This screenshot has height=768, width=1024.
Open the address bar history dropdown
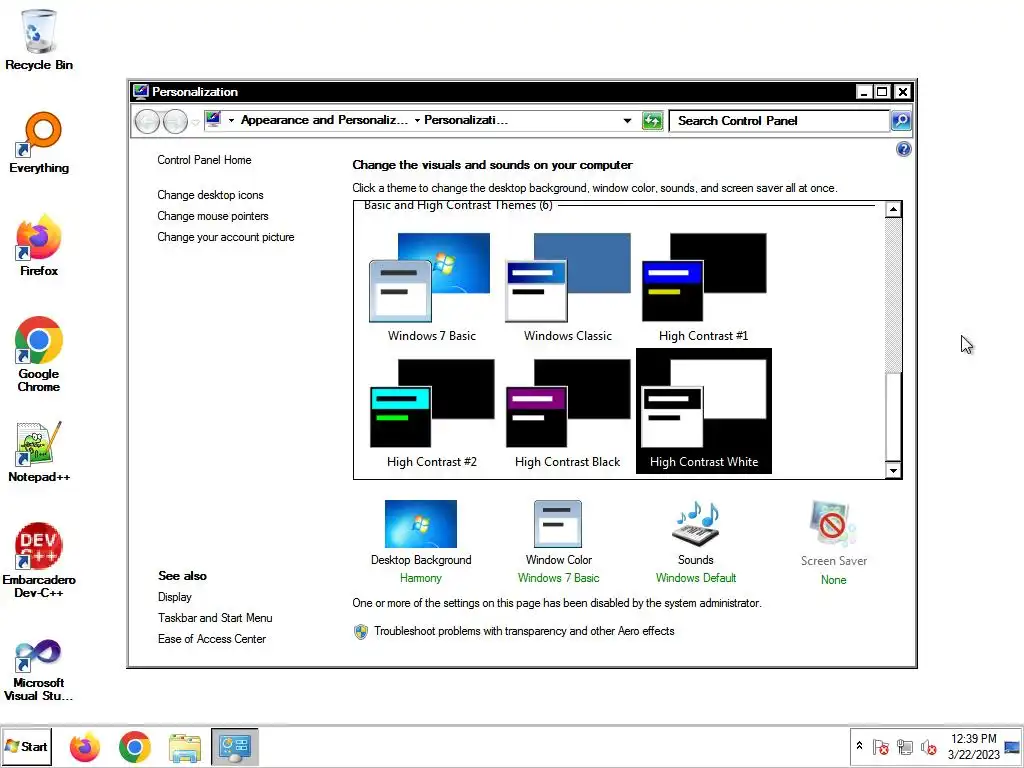point(627,121)
